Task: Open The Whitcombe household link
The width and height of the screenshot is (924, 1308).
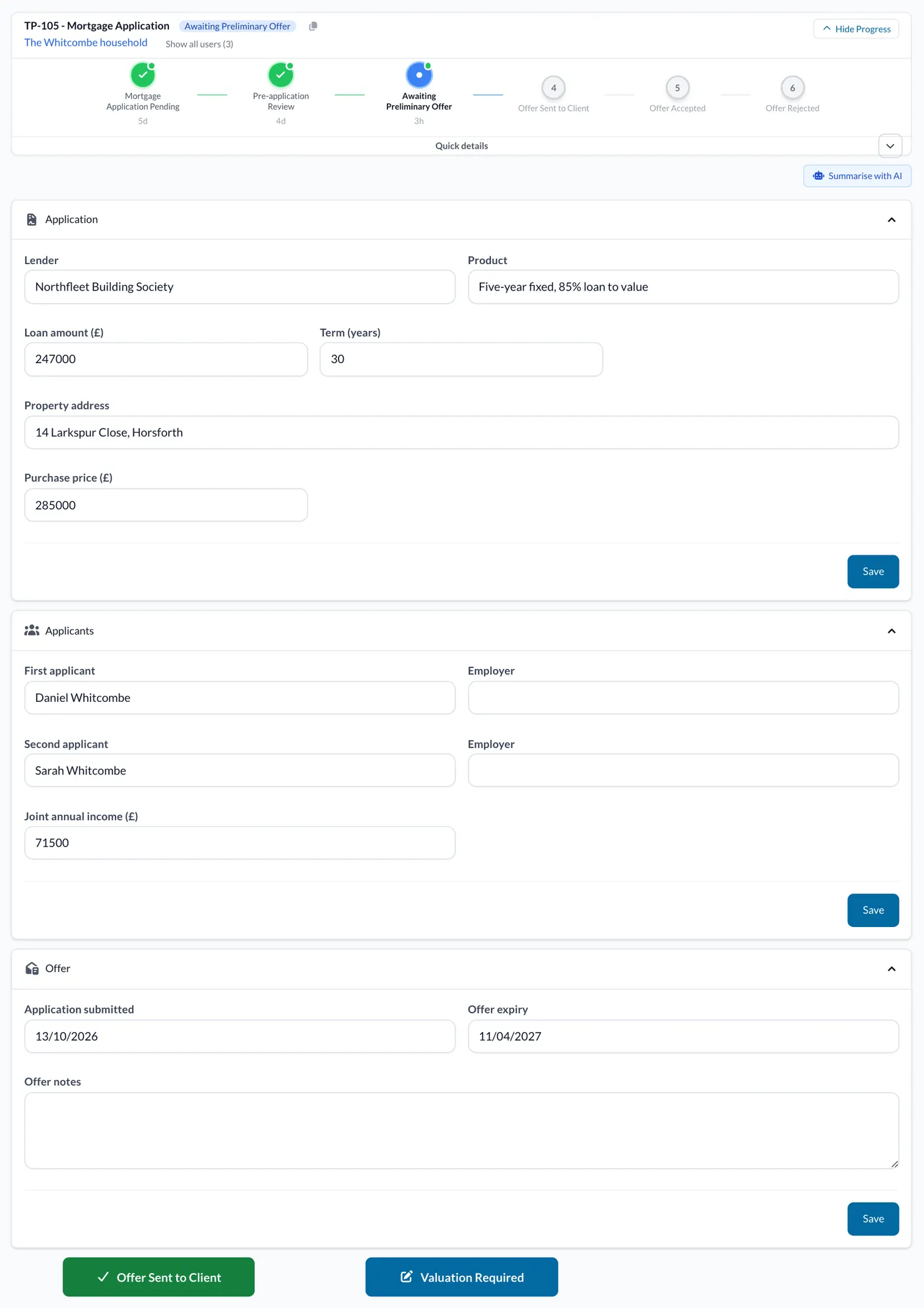Action: click(x=86, y=43)
